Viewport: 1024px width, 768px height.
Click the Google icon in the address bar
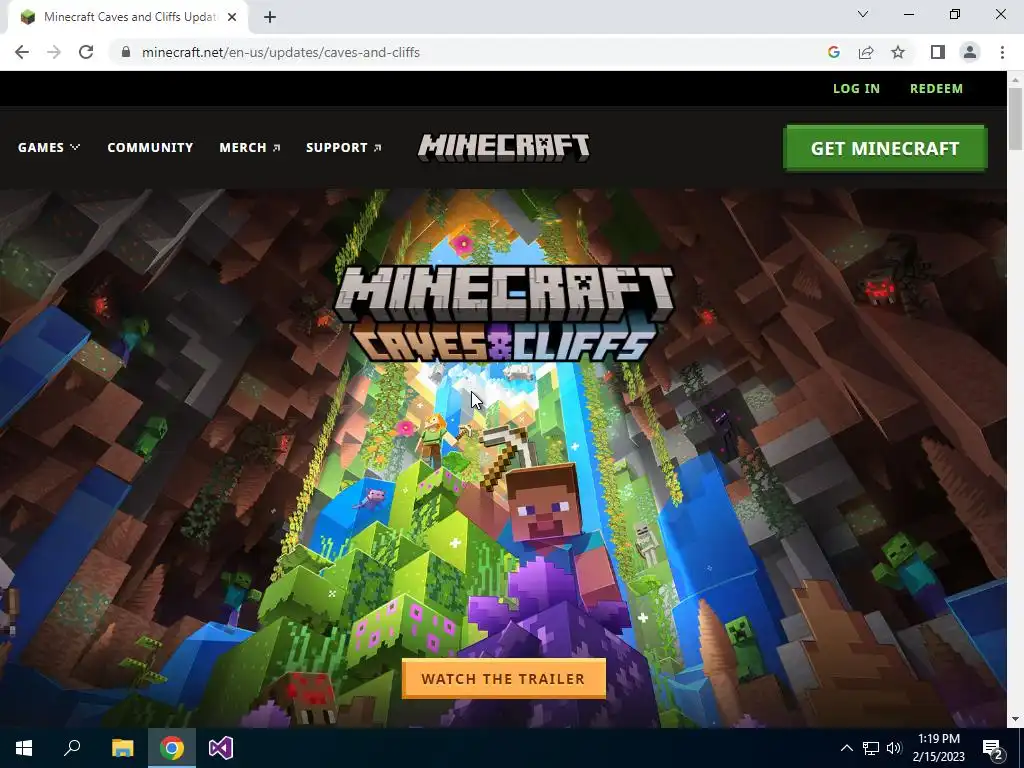[833, 52]
